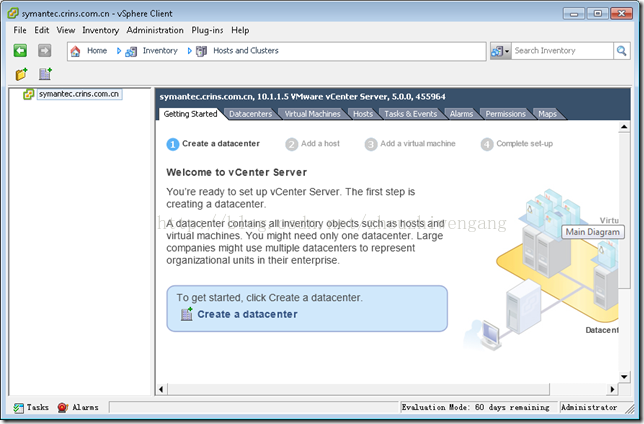Click the New Datacenter toolbar icon
This screenshot has width=644, height=424.
pyautogui.click(x=45, y=74)
